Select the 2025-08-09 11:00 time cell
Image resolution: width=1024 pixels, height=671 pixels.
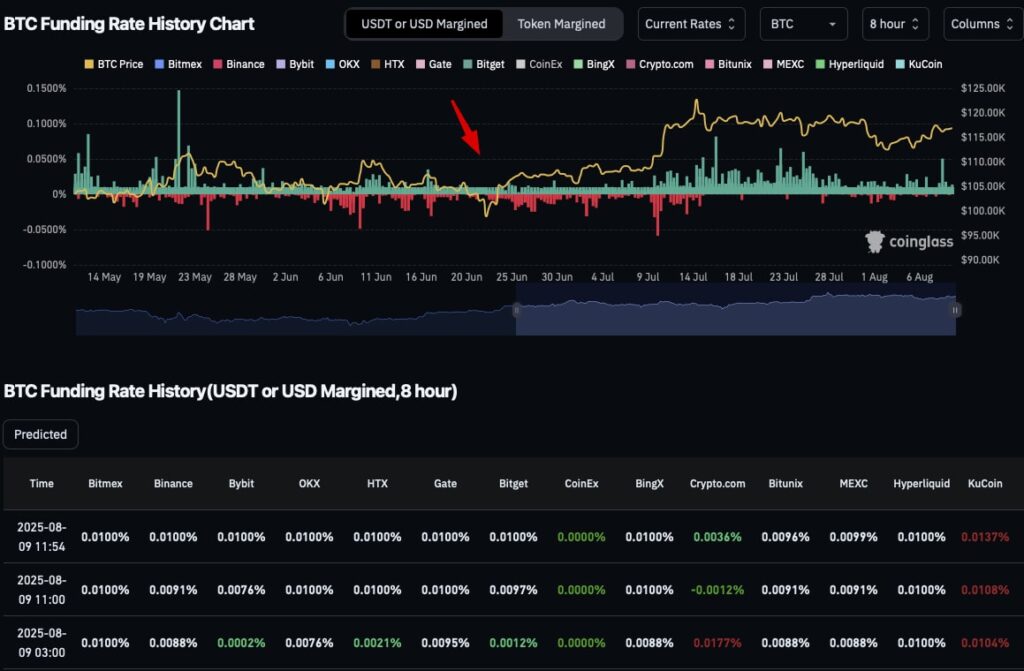point(41,590)
